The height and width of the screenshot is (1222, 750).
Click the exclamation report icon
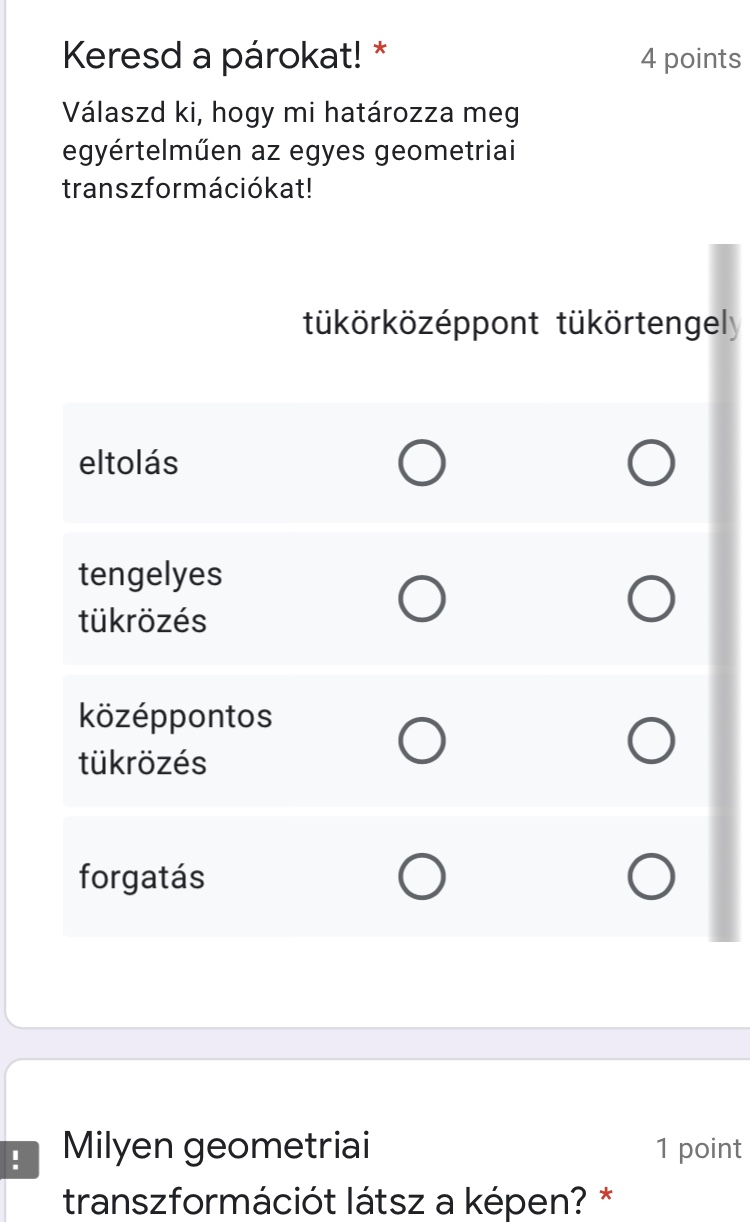tap(17, 1162)
